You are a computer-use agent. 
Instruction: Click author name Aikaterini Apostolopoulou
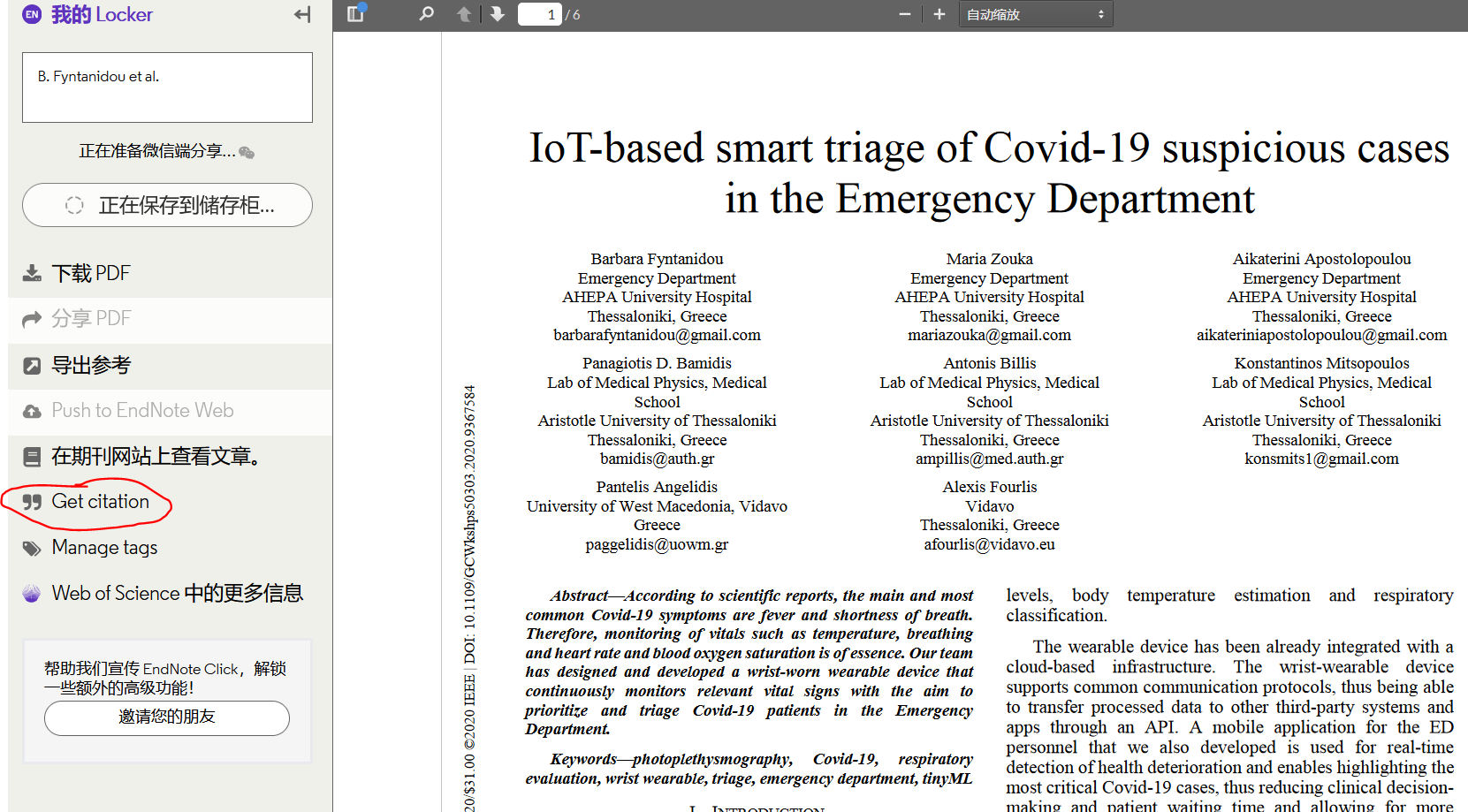coord(1321,260)
